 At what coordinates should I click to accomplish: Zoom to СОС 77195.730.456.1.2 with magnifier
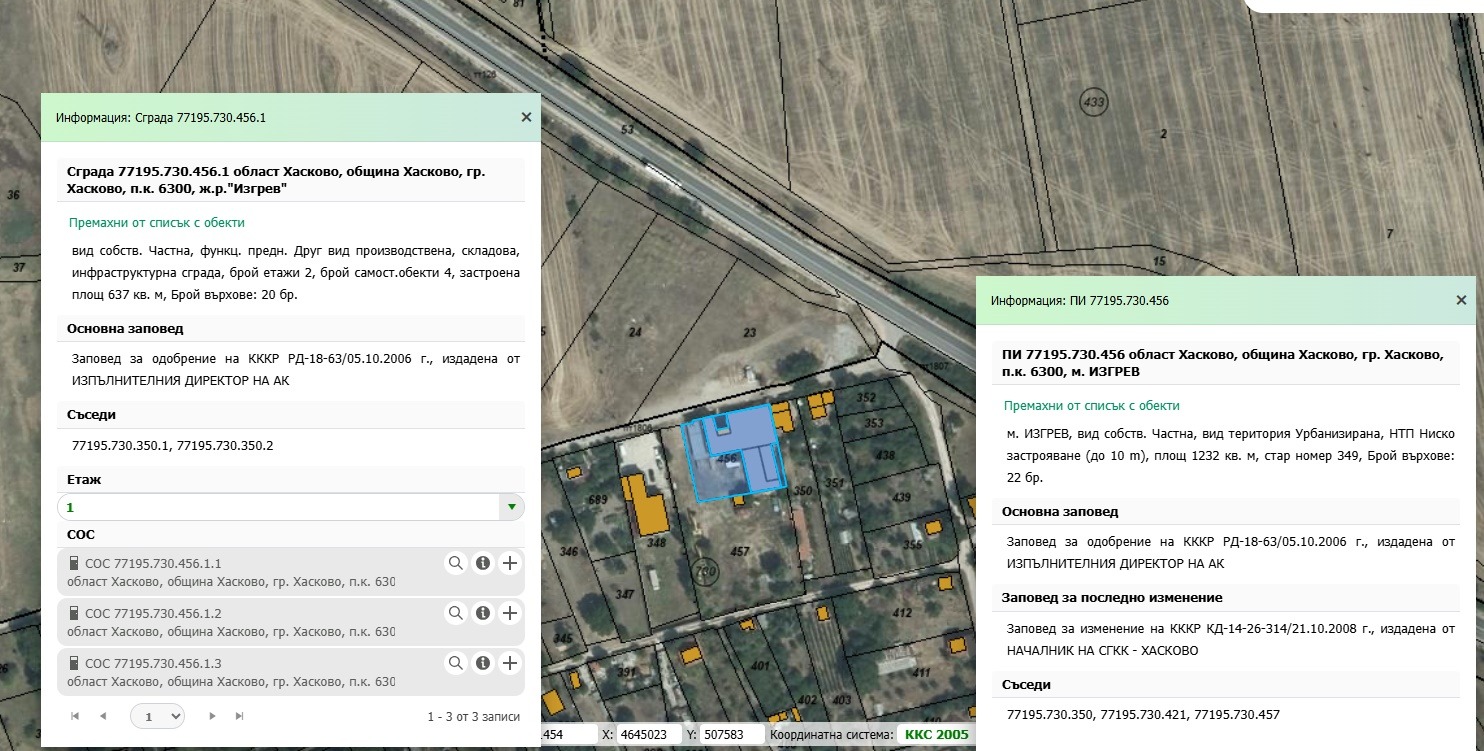pos(456,613)
